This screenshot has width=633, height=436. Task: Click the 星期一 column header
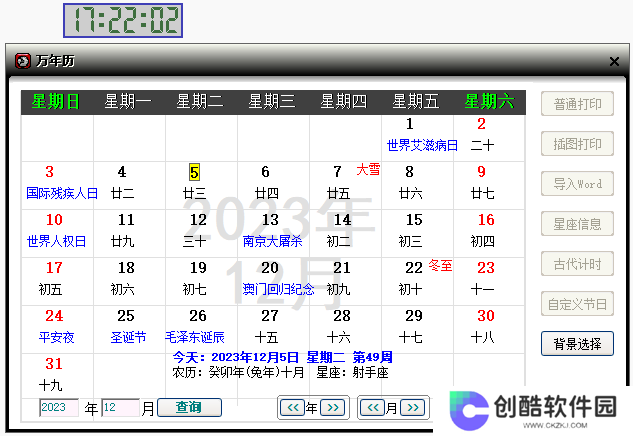[128, 101]
